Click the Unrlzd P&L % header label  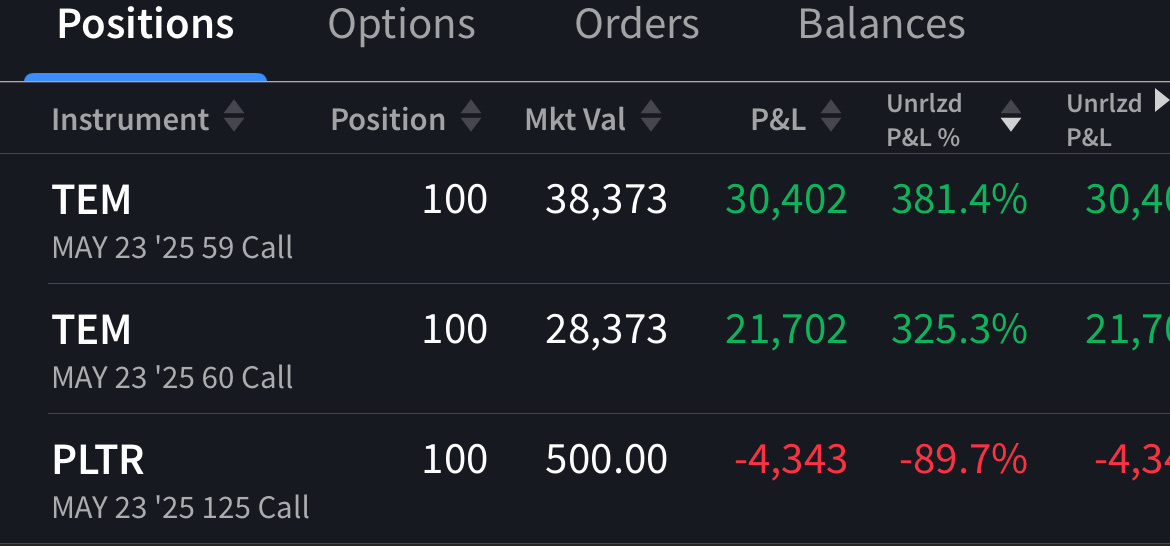(923, 120)
